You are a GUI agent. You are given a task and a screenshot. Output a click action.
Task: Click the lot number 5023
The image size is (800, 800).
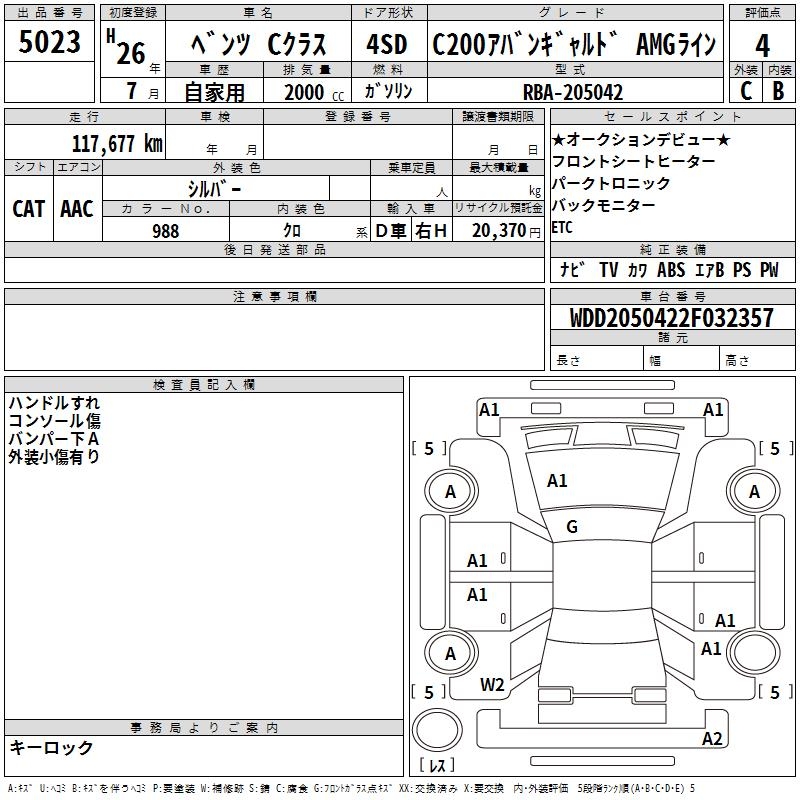point(49,42)
